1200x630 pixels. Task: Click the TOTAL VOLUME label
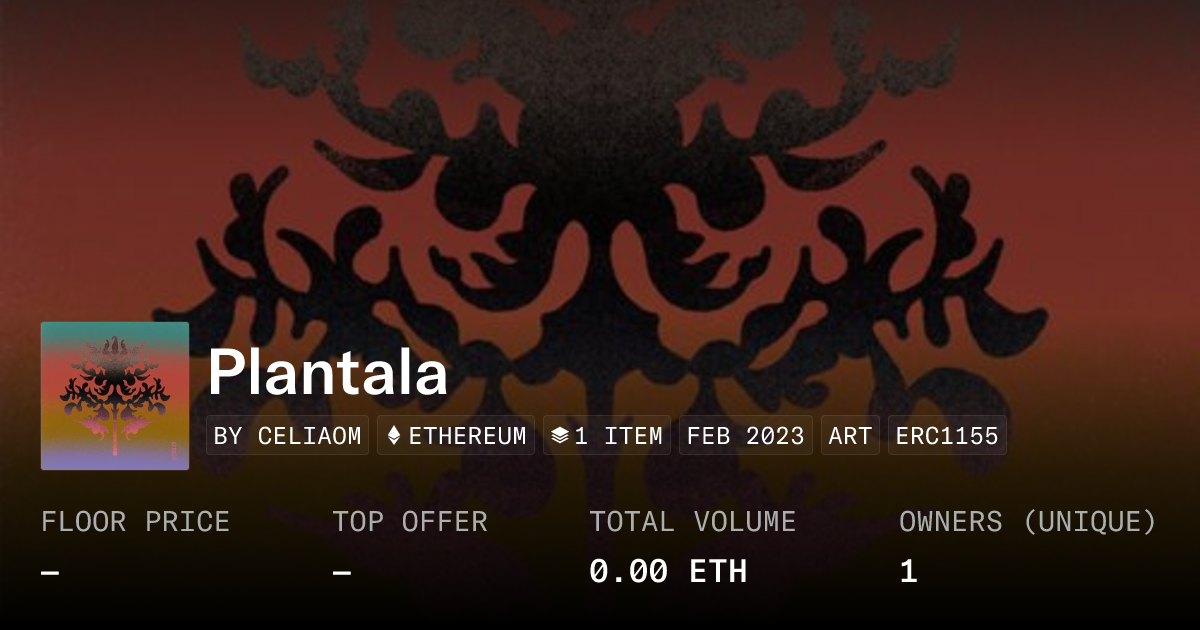(692, 522)
